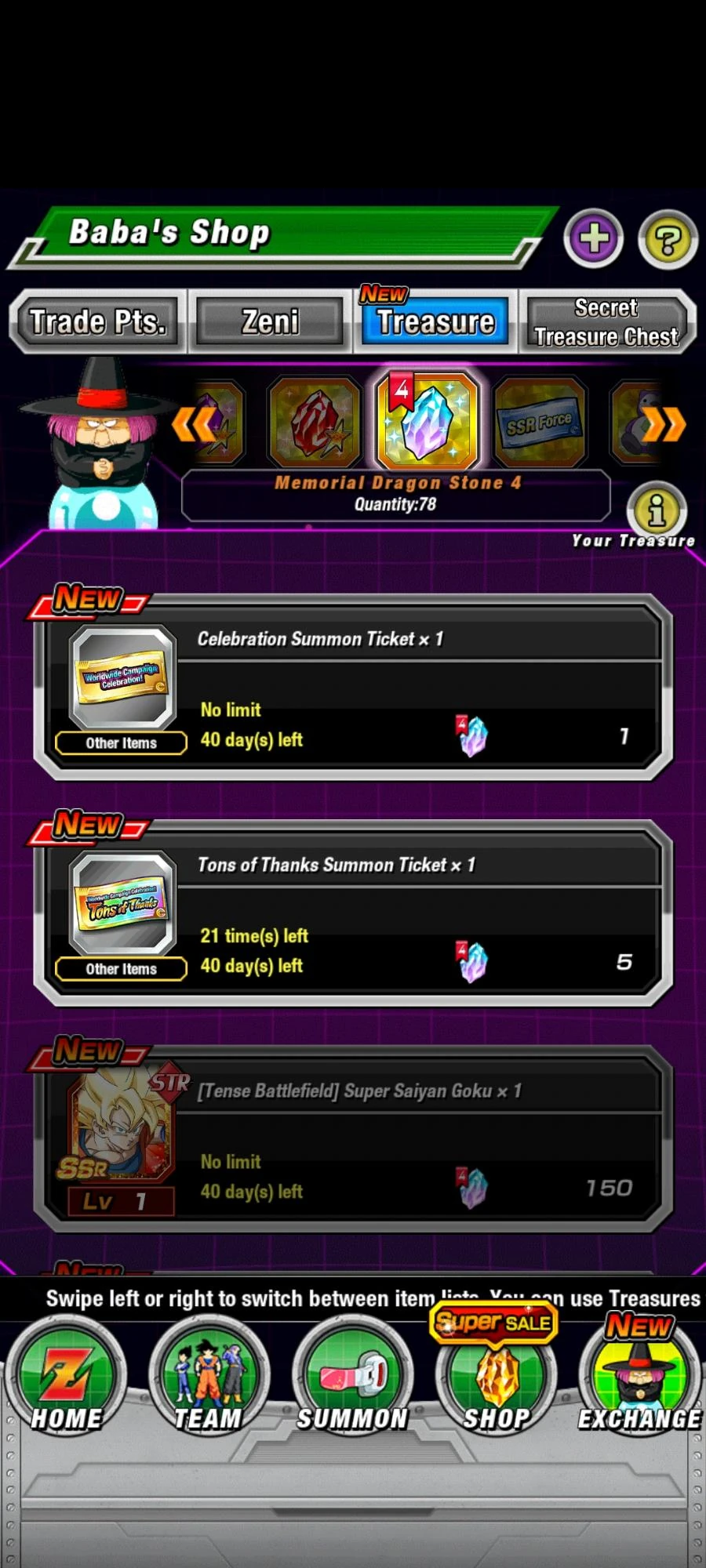Screen dimensions: 706x1568
Task: Open the Summon menu icon
Action: coord(352,1378)
